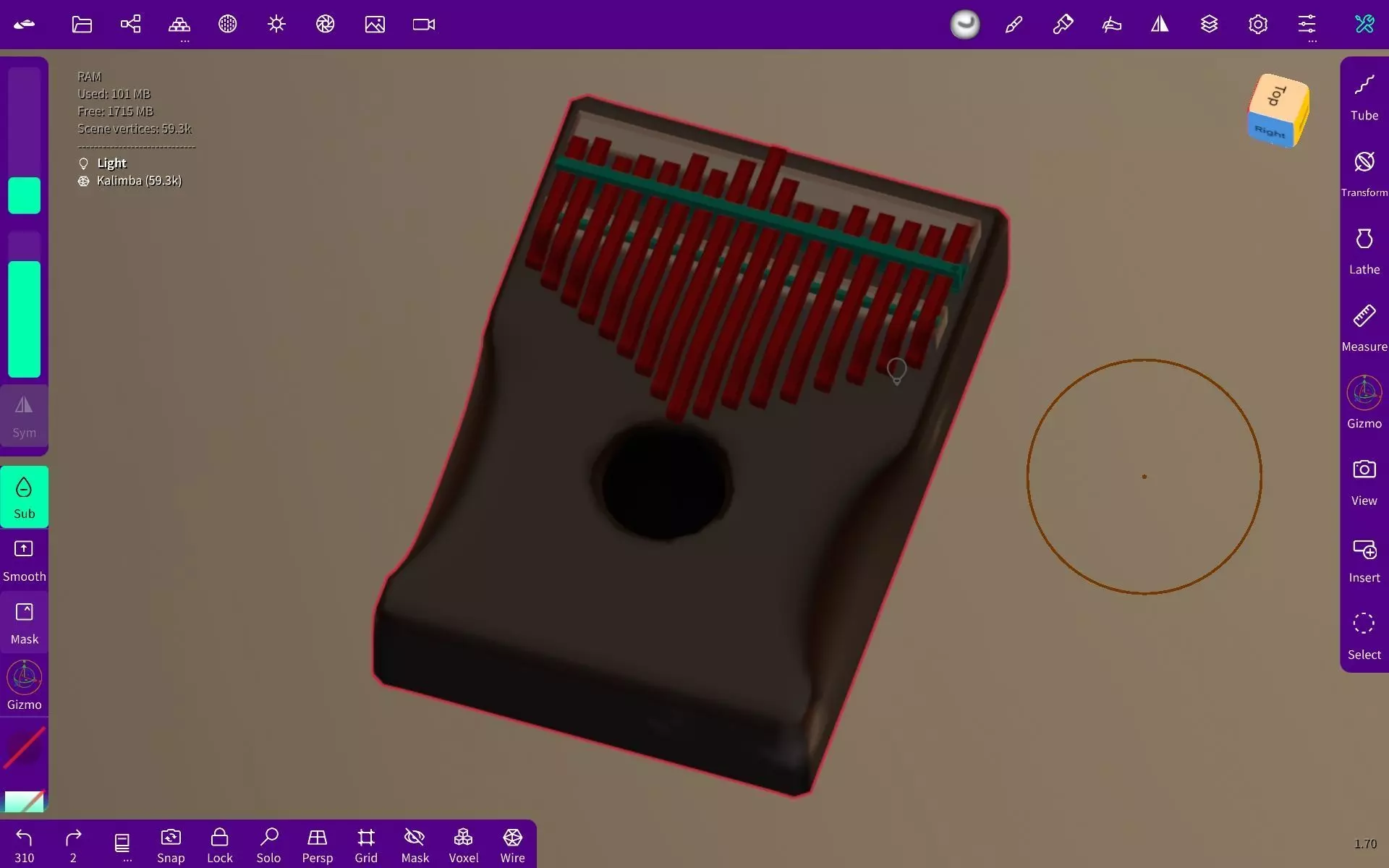
Task: Toggle camera Lock
Action: click(x=220, y=844)
